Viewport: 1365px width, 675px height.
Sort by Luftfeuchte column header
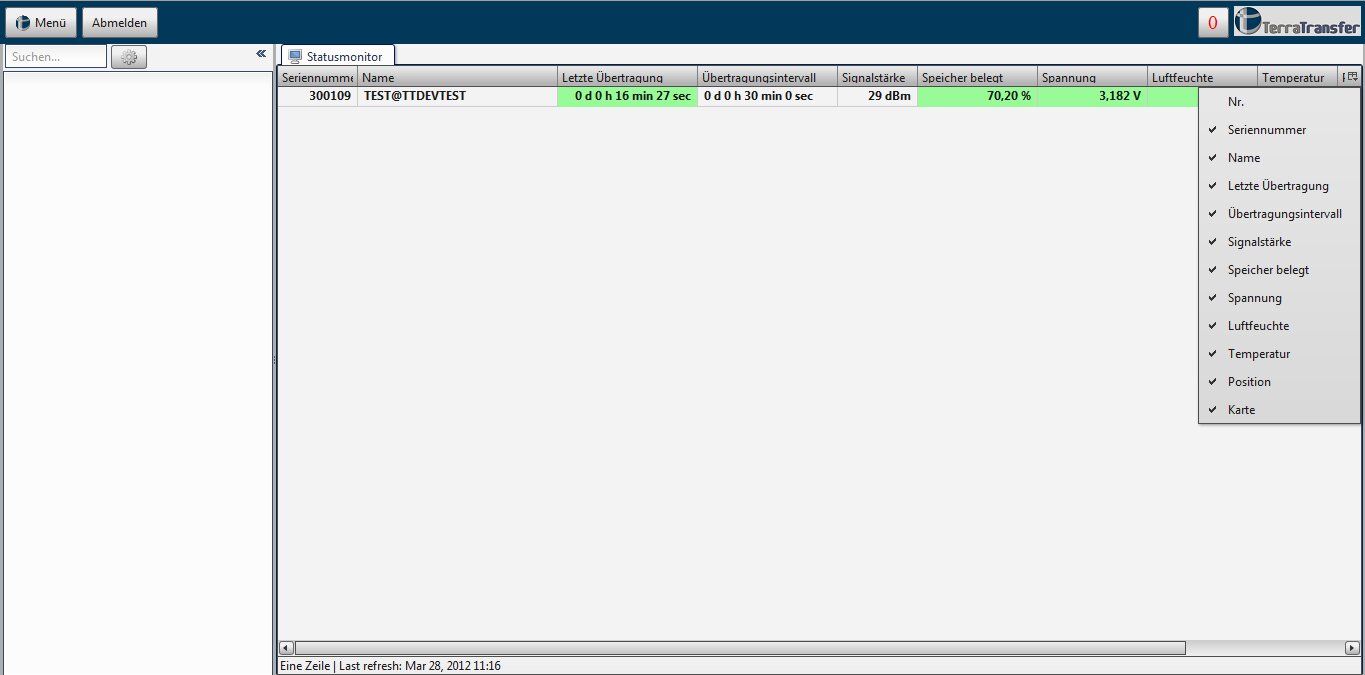click(x=1202, y=77)
